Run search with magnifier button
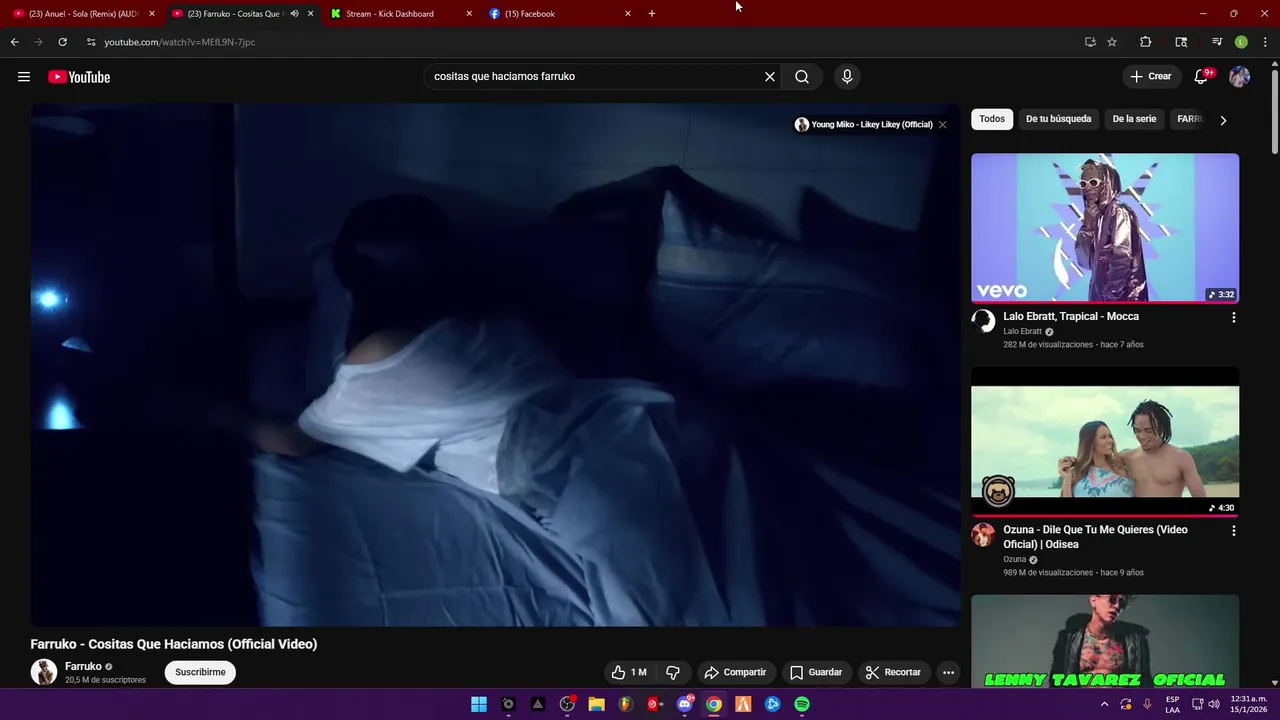This screenshot has width=1280, height=720. (802, 77)
